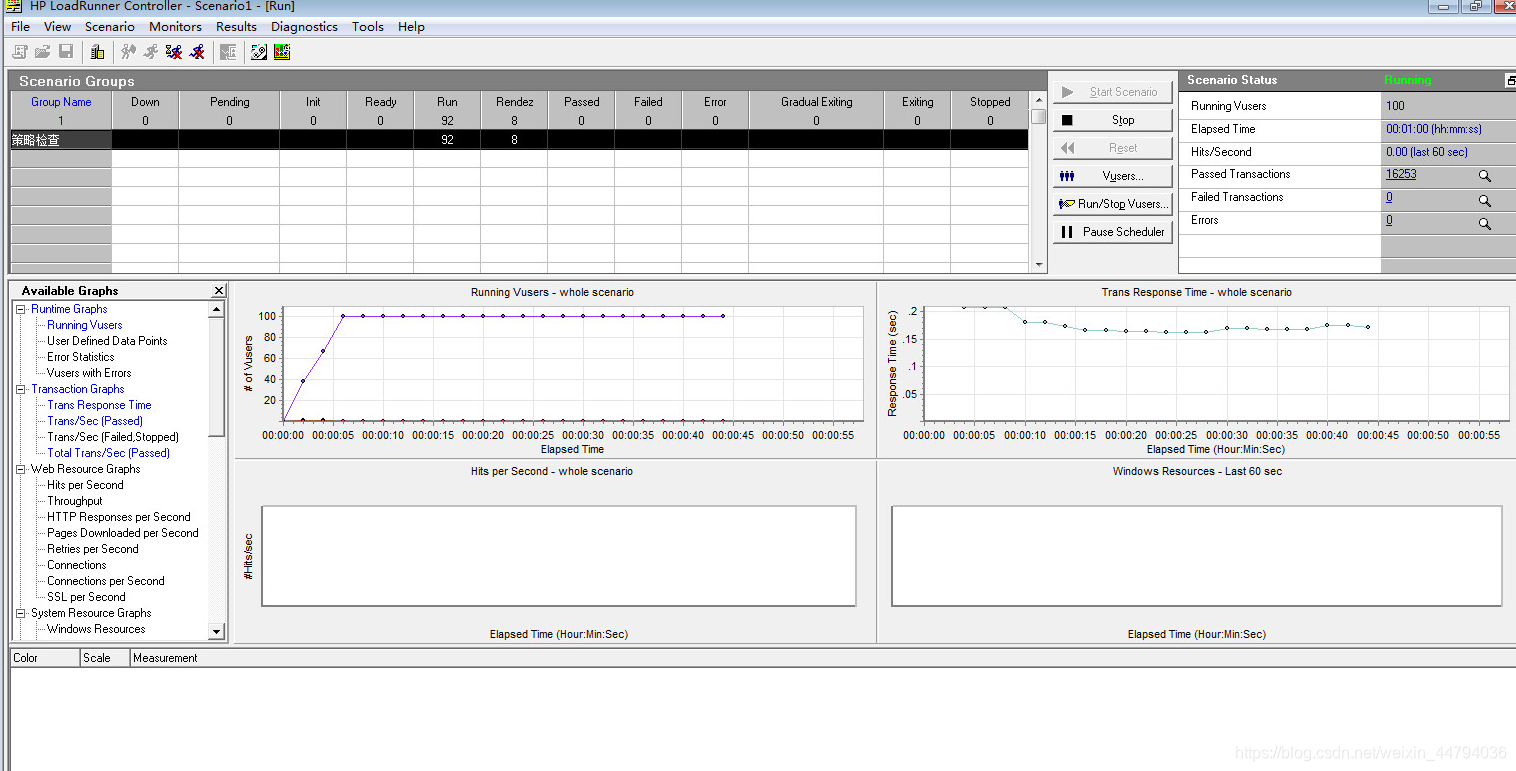Open the Diagnostics menu
1516x771 pixels.
coord(304,27)
